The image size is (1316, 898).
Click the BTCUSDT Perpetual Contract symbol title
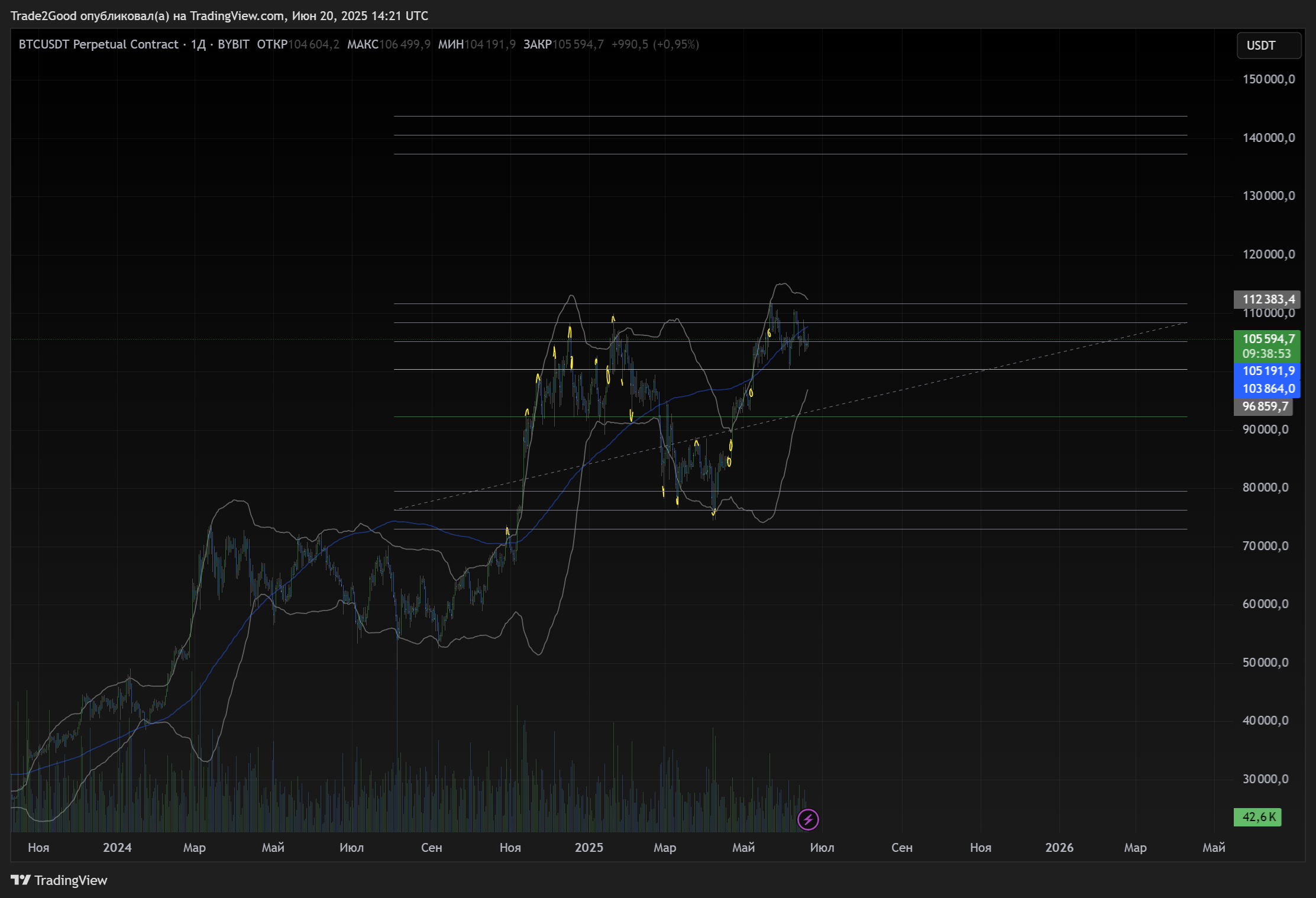tap(98, 44)
